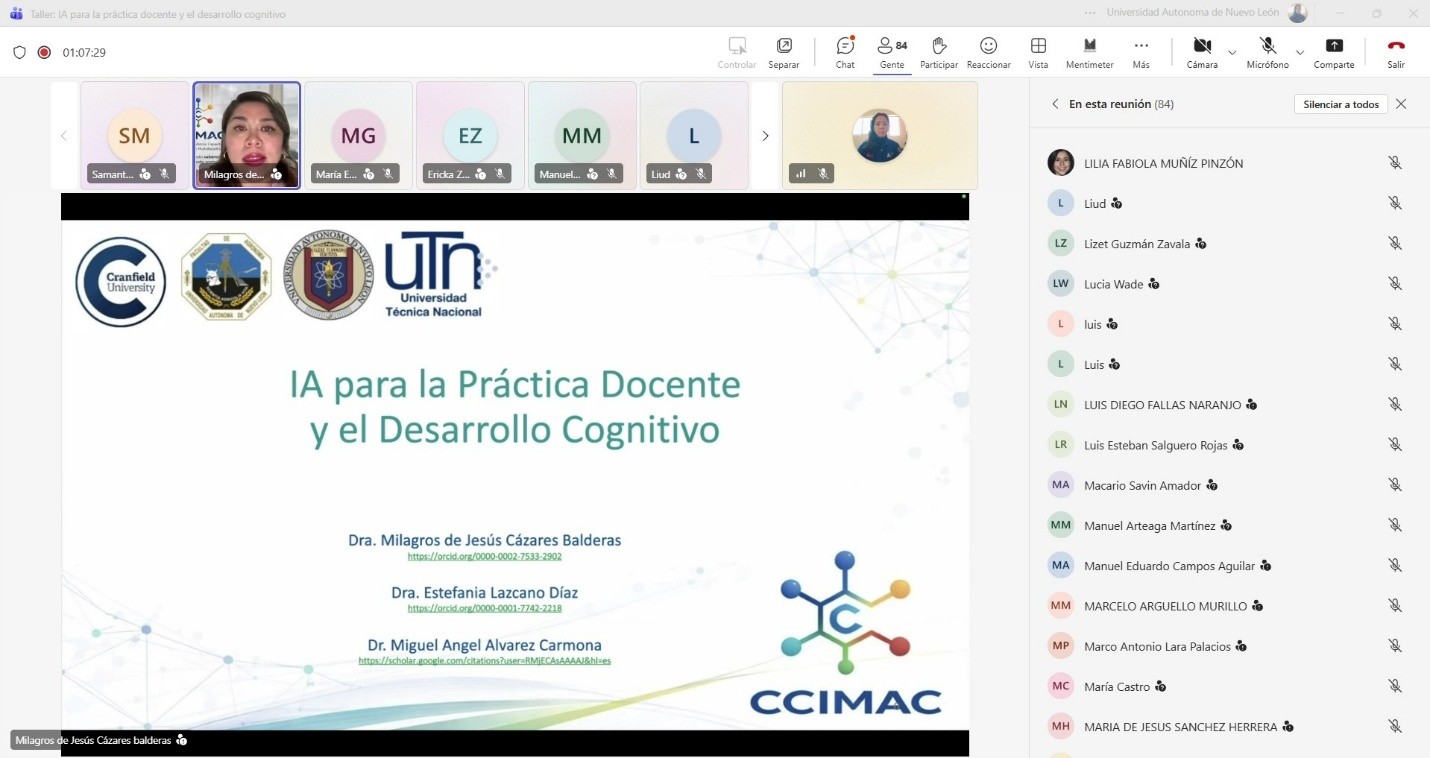
Task: Click Lucia Wade in participant list
Action: point(1113,284)
